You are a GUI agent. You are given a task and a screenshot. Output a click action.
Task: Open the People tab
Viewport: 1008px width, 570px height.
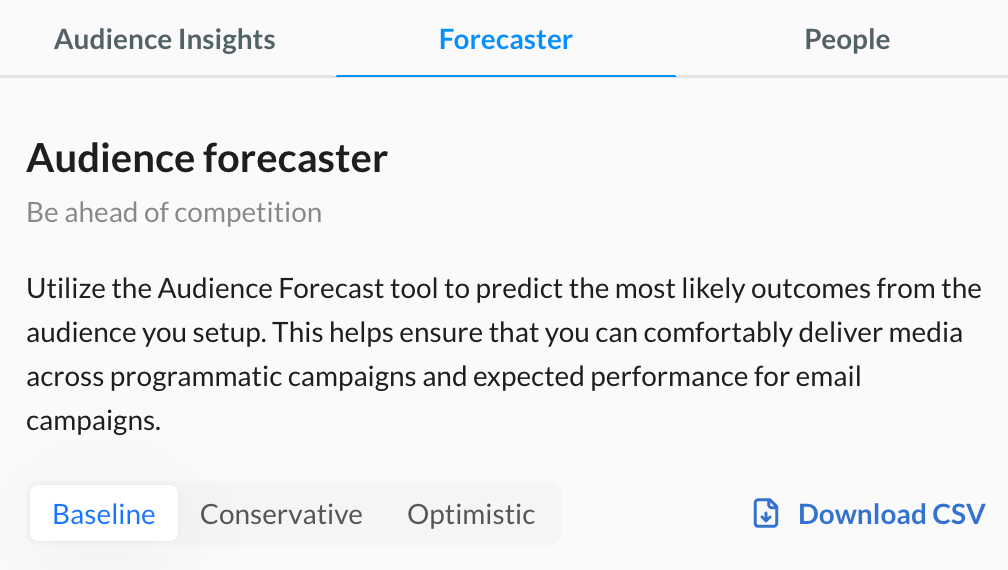[847, 40]
